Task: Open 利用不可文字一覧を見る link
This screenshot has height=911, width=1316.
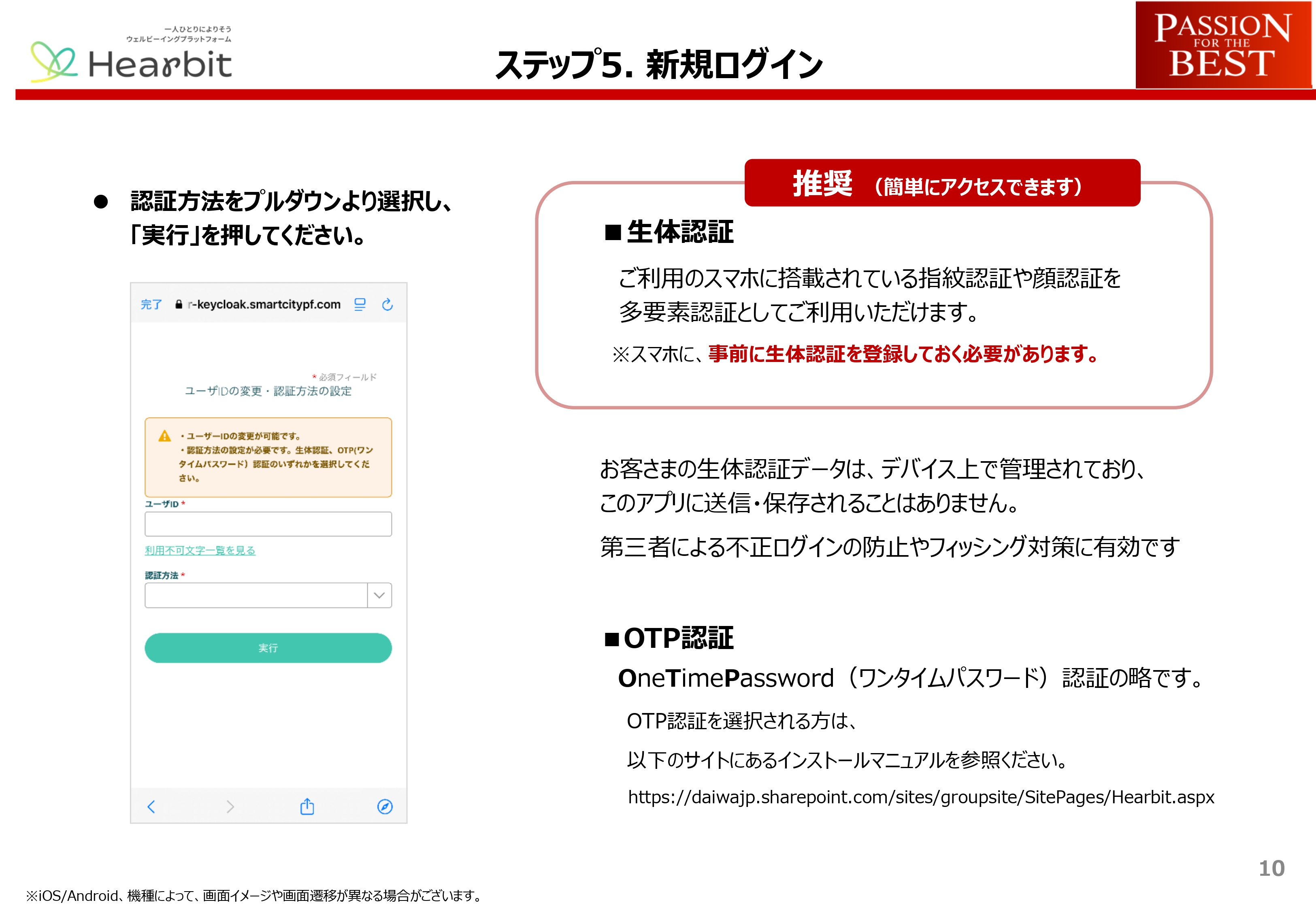Action: 200,550
